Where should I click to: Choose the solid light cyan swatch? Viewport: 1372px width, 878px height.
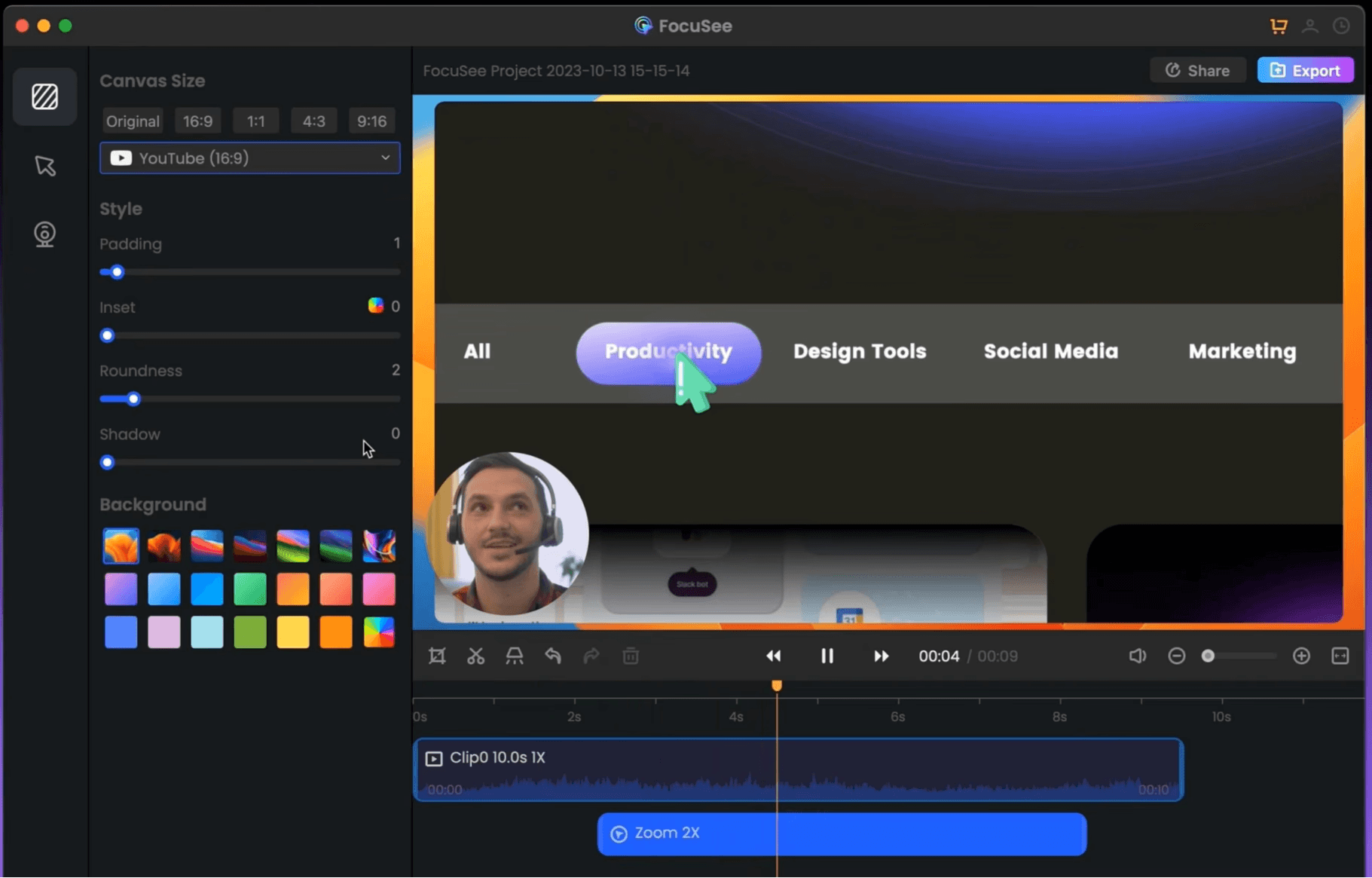tap(207, 632)
